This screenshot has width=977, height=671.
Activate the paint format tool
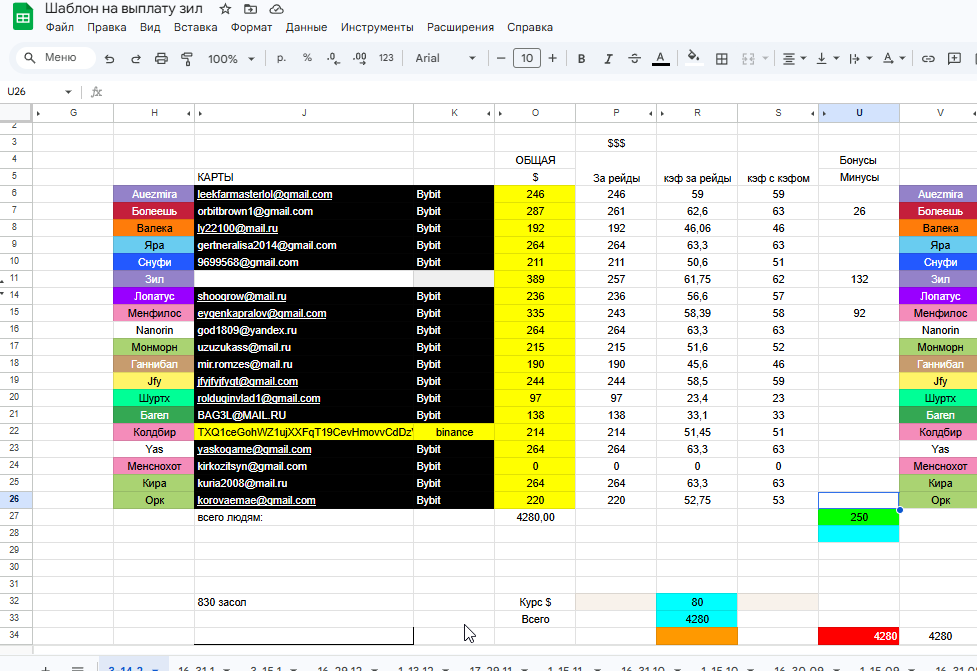(186, 59)
